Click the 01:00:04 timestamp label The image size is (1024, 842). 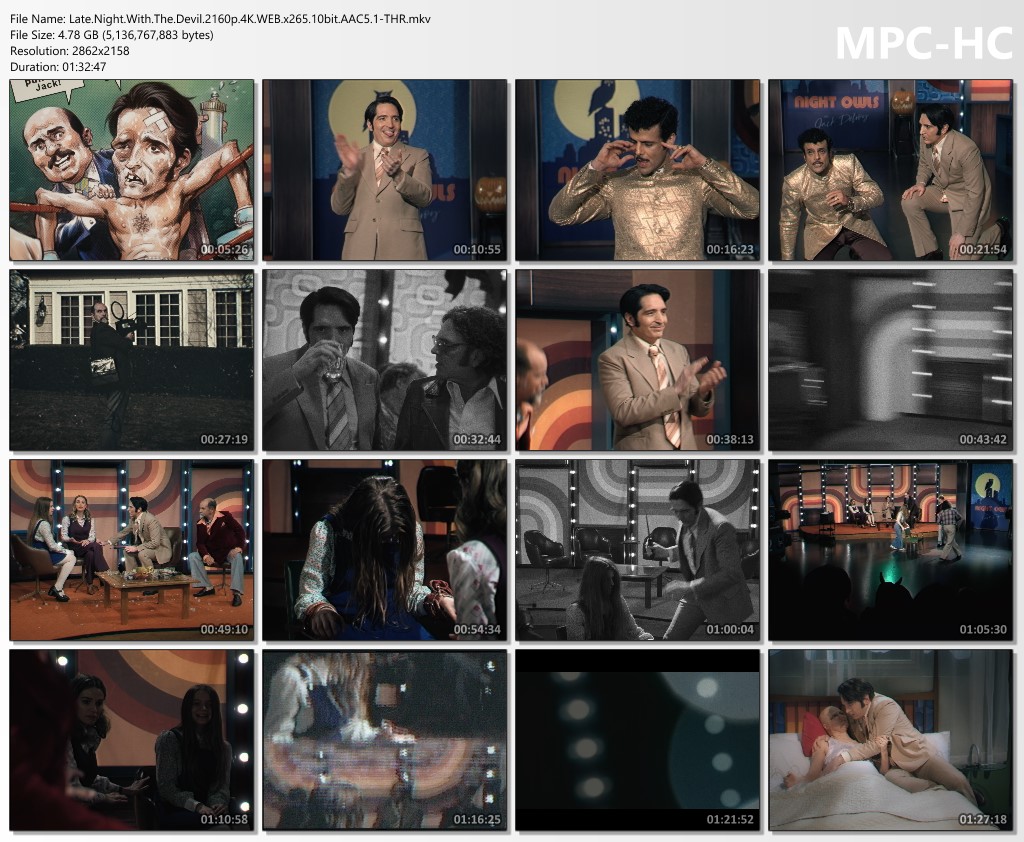pos(730,630)
